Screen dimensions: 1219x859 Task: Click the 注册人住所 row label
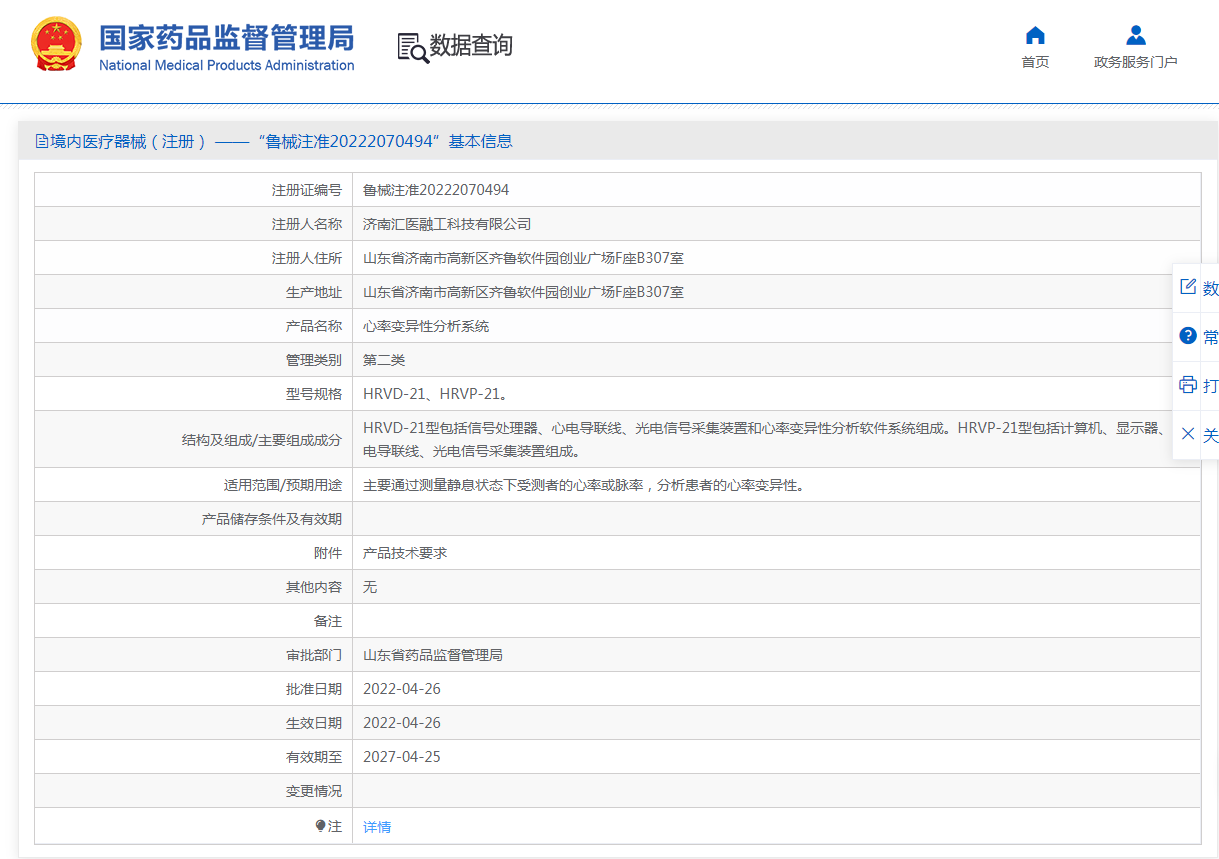point(307,258)
